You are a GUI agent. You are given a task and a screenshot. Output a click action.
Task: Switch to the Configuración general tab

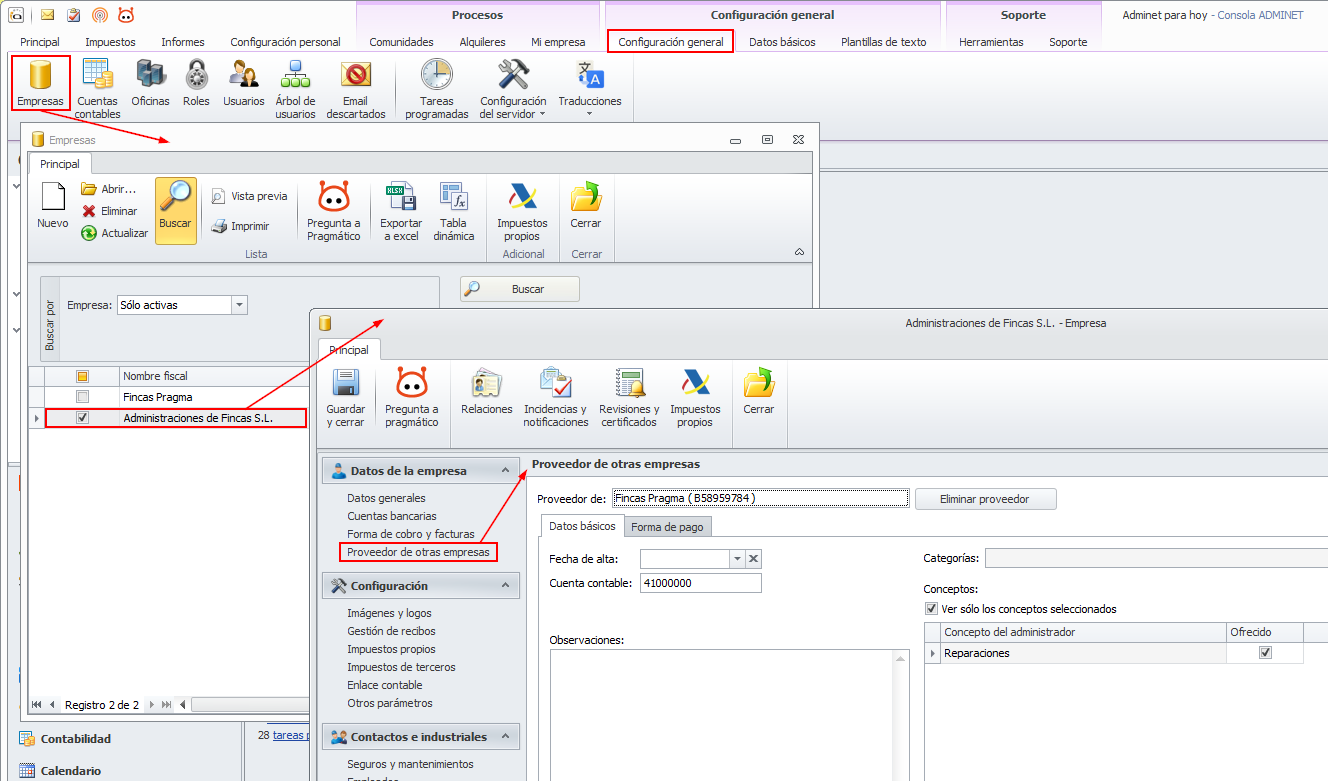coord(671,42)
